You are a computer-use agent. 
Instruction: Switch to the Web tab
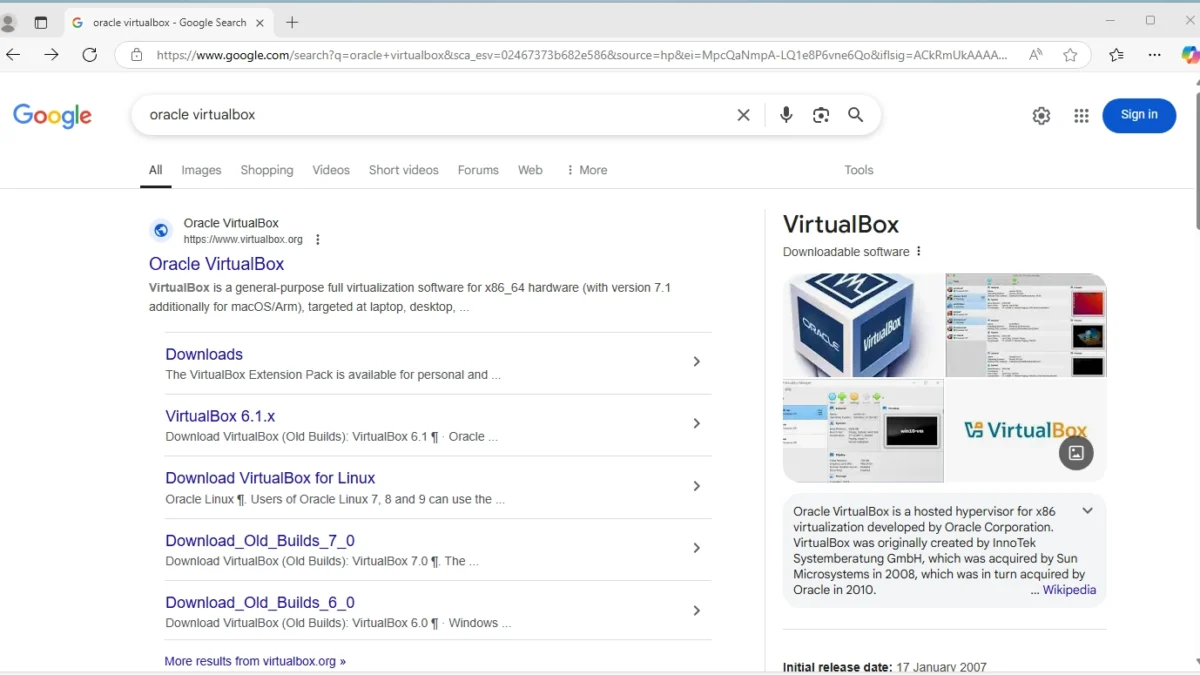tap(530, 170)
